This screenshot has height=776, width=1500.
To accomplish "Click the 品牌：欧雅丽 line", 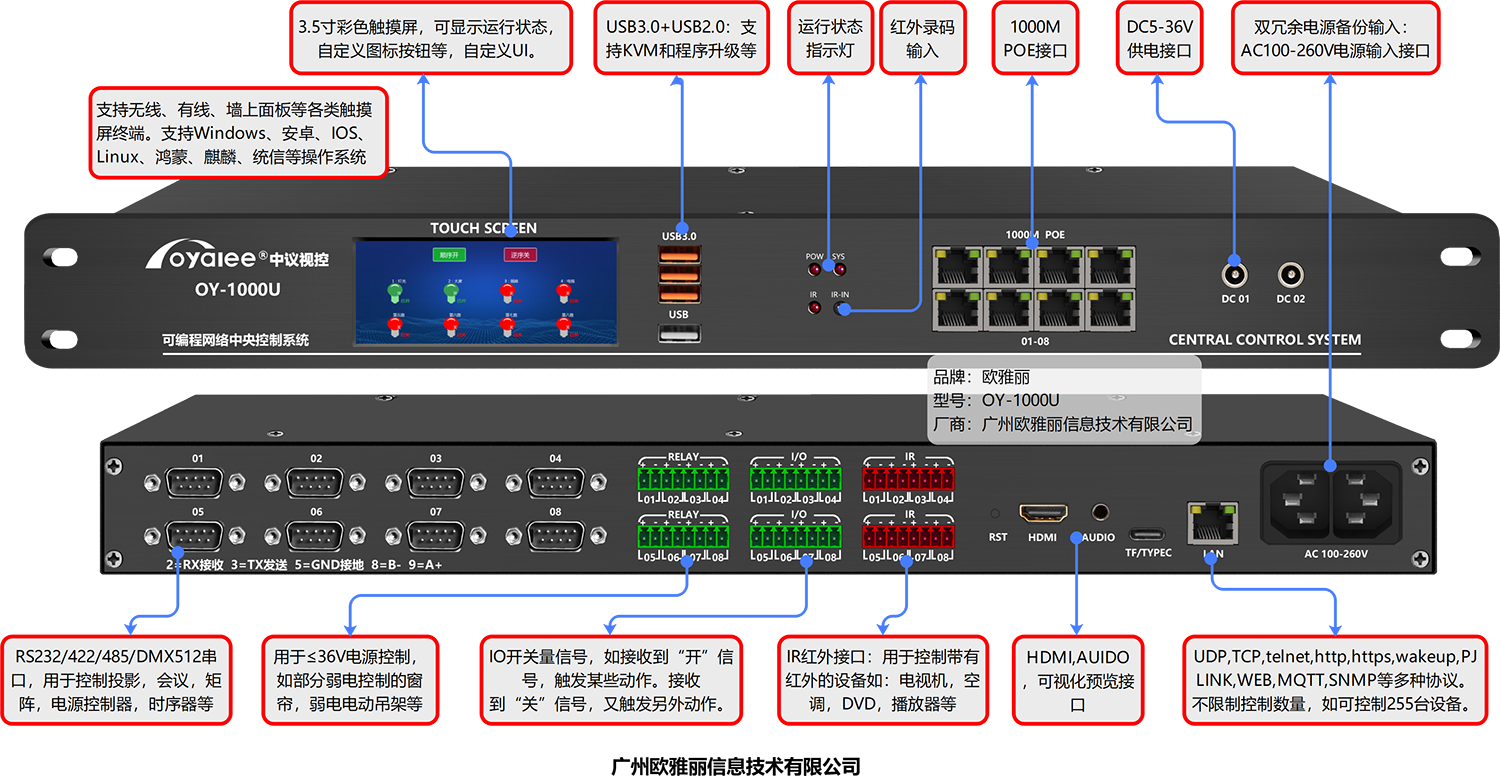I will click(981, 378).
